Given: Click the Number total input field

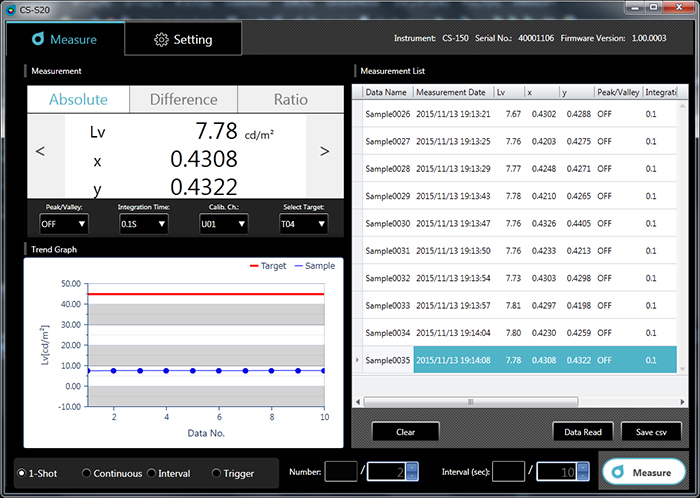Looking at the screenshot, I should click(387, 472).
